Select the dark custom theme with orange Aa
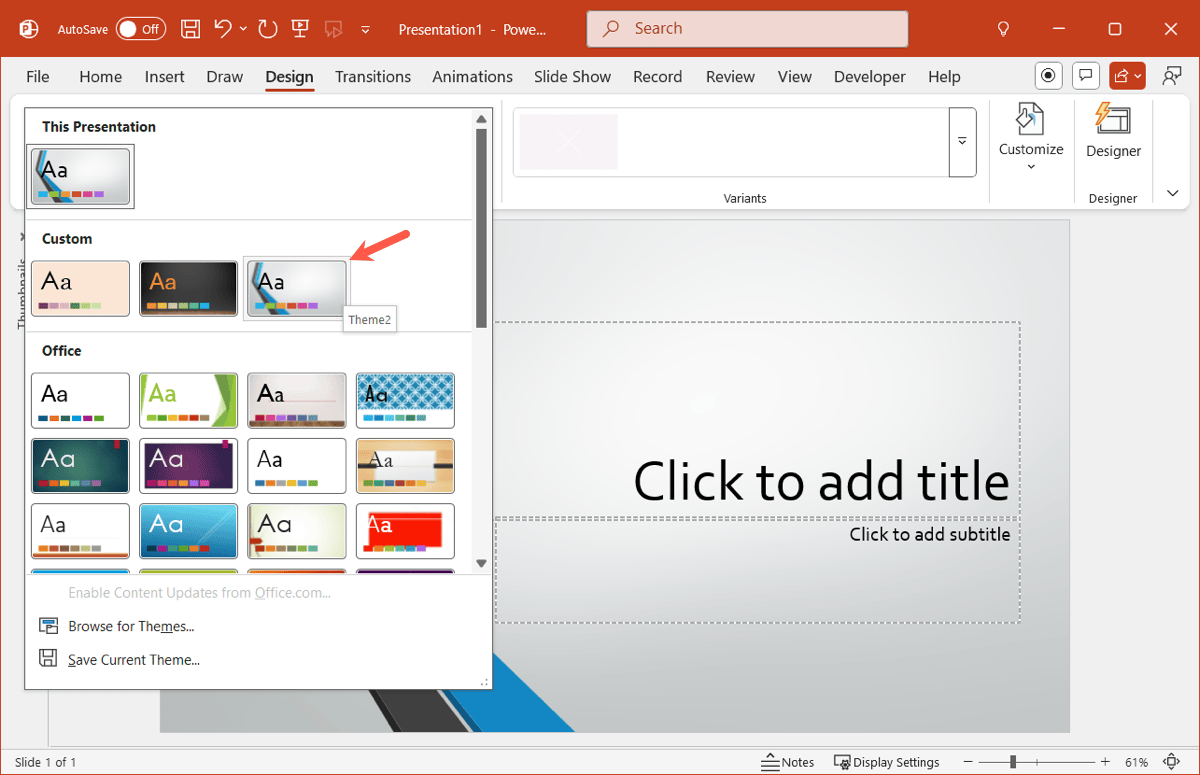This screenshot has width=1200, height=775. point(188,288)
